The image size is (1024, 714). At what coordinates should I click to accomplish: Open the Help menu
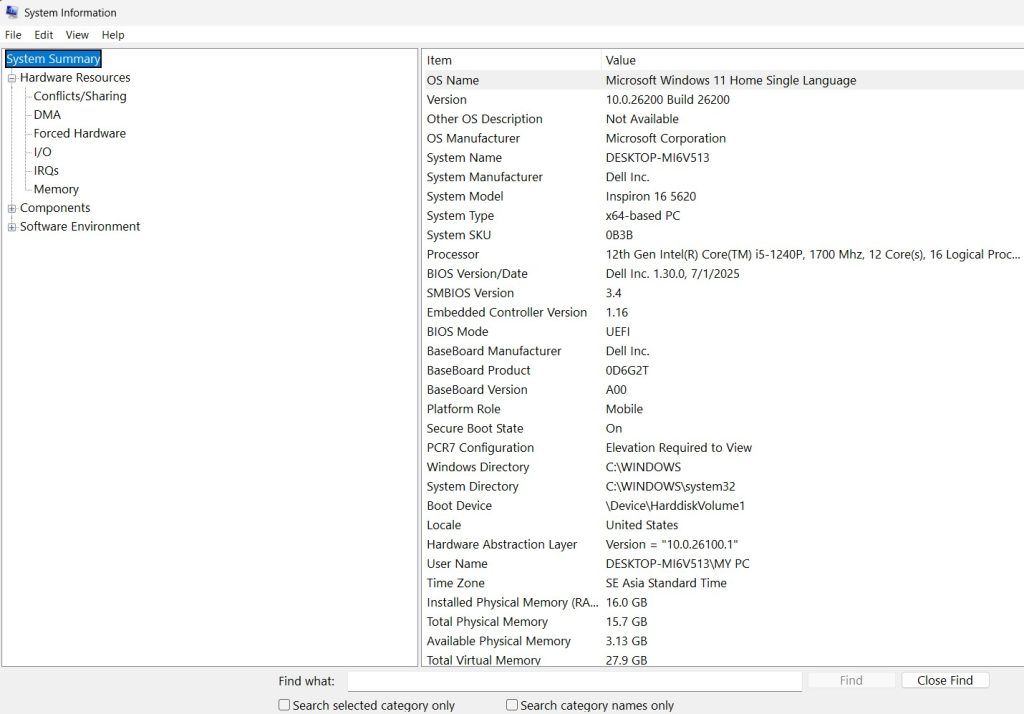point(113,35)
